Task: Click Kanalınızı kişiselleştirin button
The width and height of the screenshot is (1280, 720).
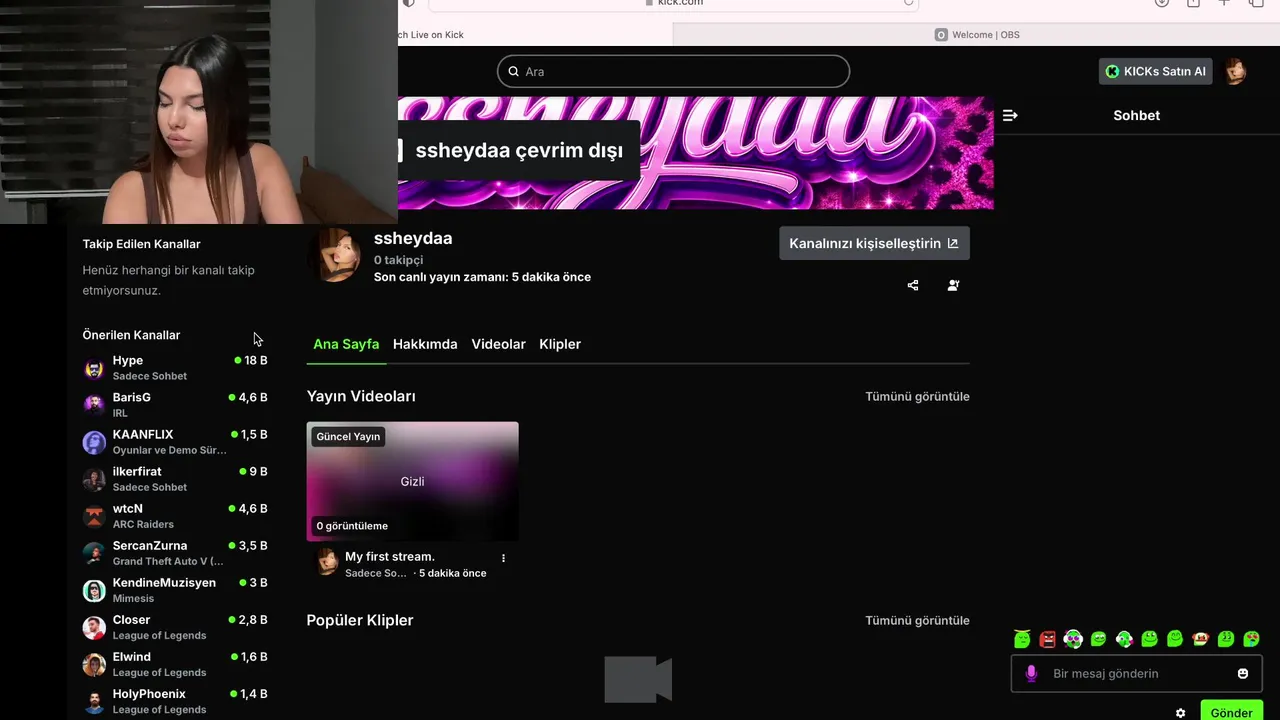Action: coord(874,243)
